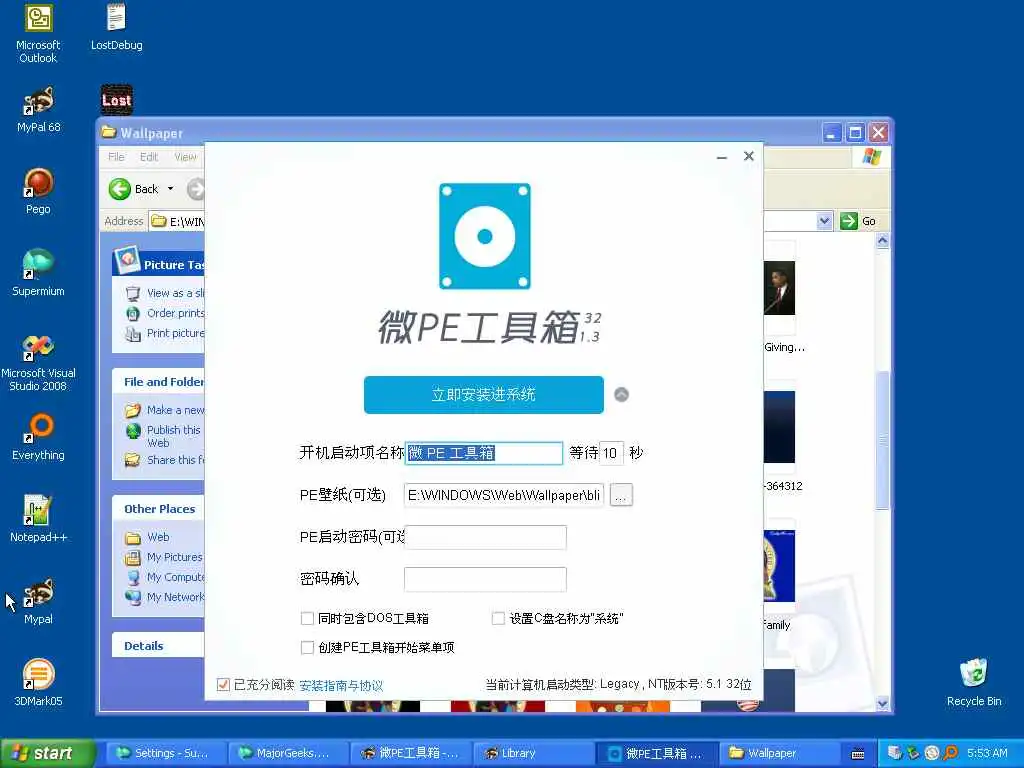This screenshot has width=1024, height=768.
Task: Click the dark blue wallpaper thumbnail
Action: (779, 427)
